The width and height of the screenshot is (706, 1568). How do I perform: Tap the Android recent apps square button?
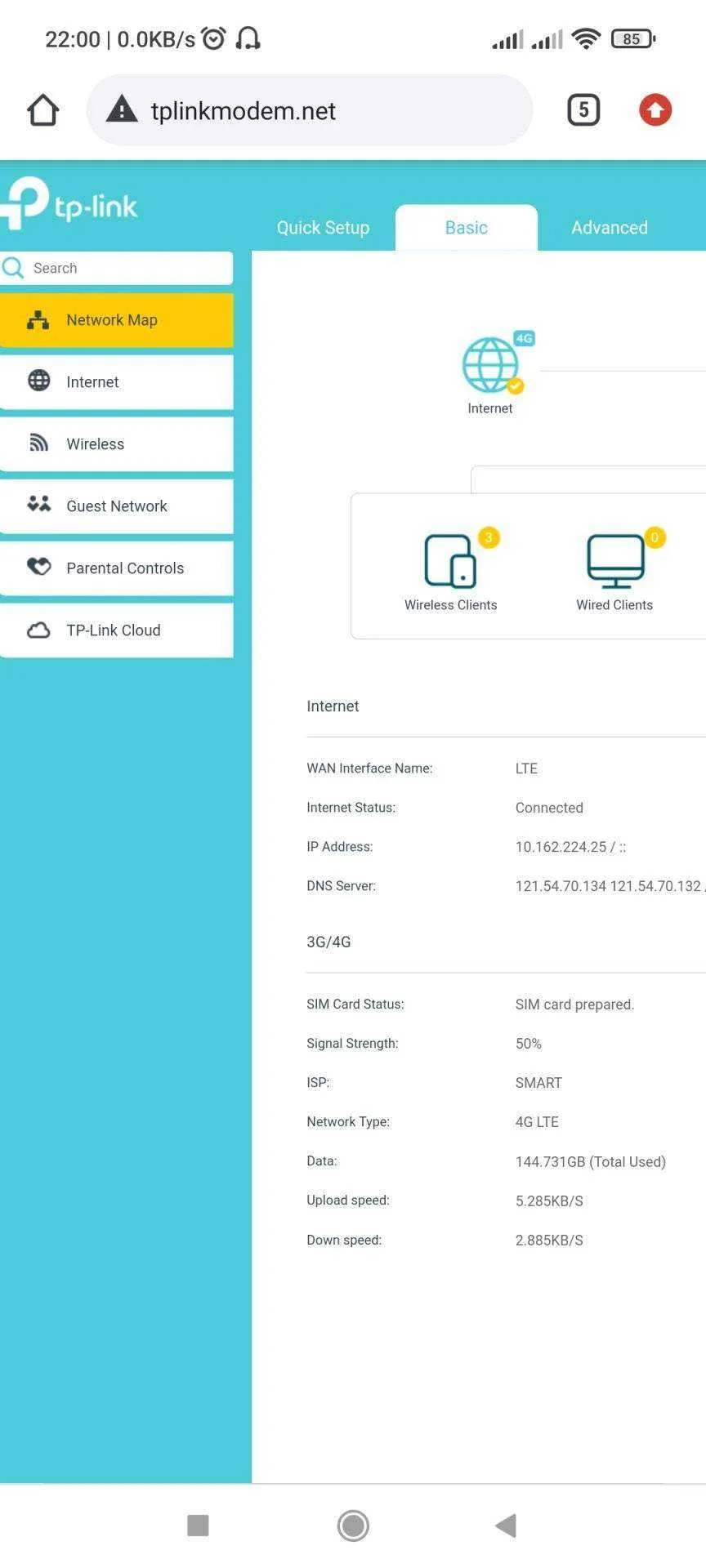pos(199,1525)
